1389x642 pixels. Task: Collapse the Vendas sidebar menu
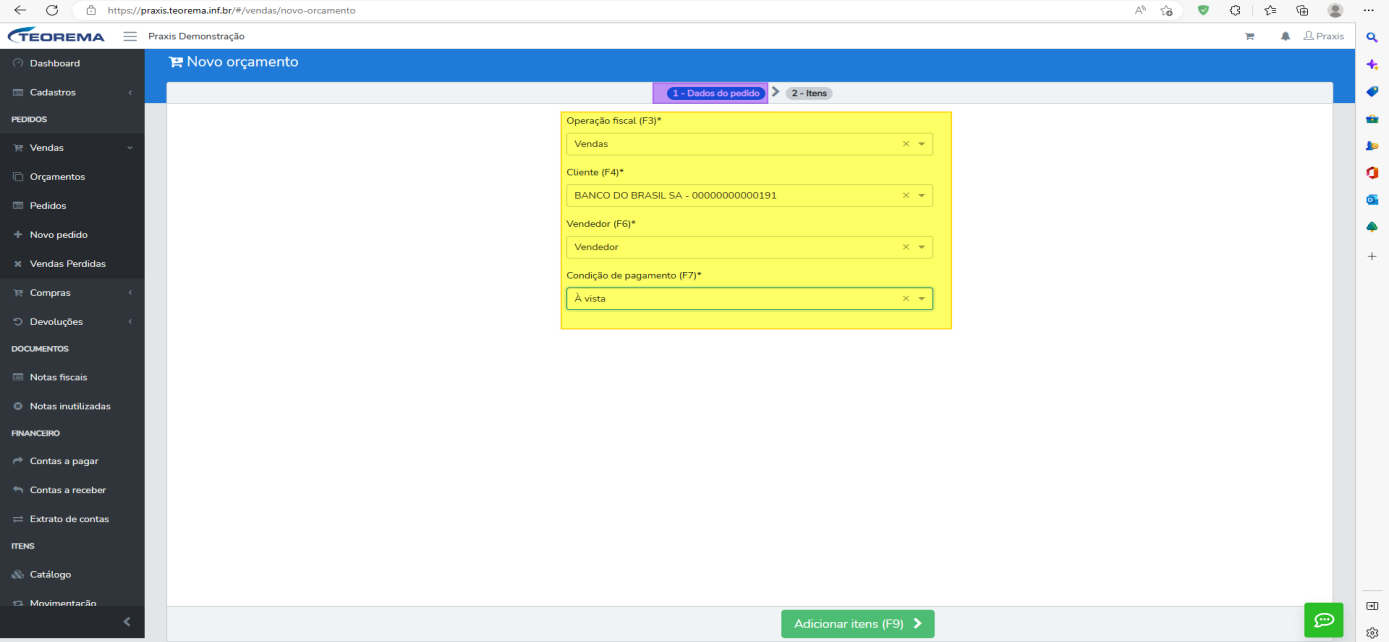72,147
